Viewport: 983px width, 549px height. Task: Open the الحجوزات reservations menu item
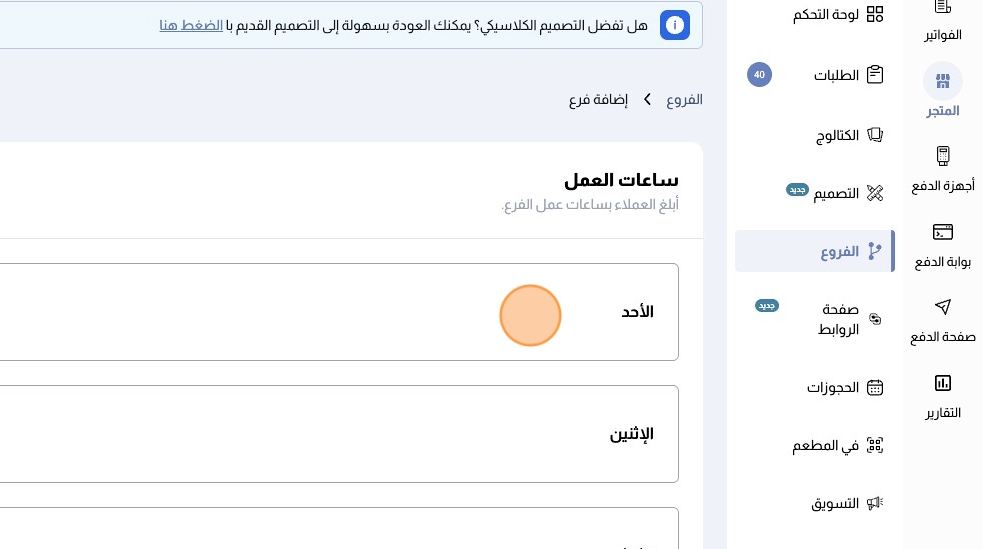point(834,387)
